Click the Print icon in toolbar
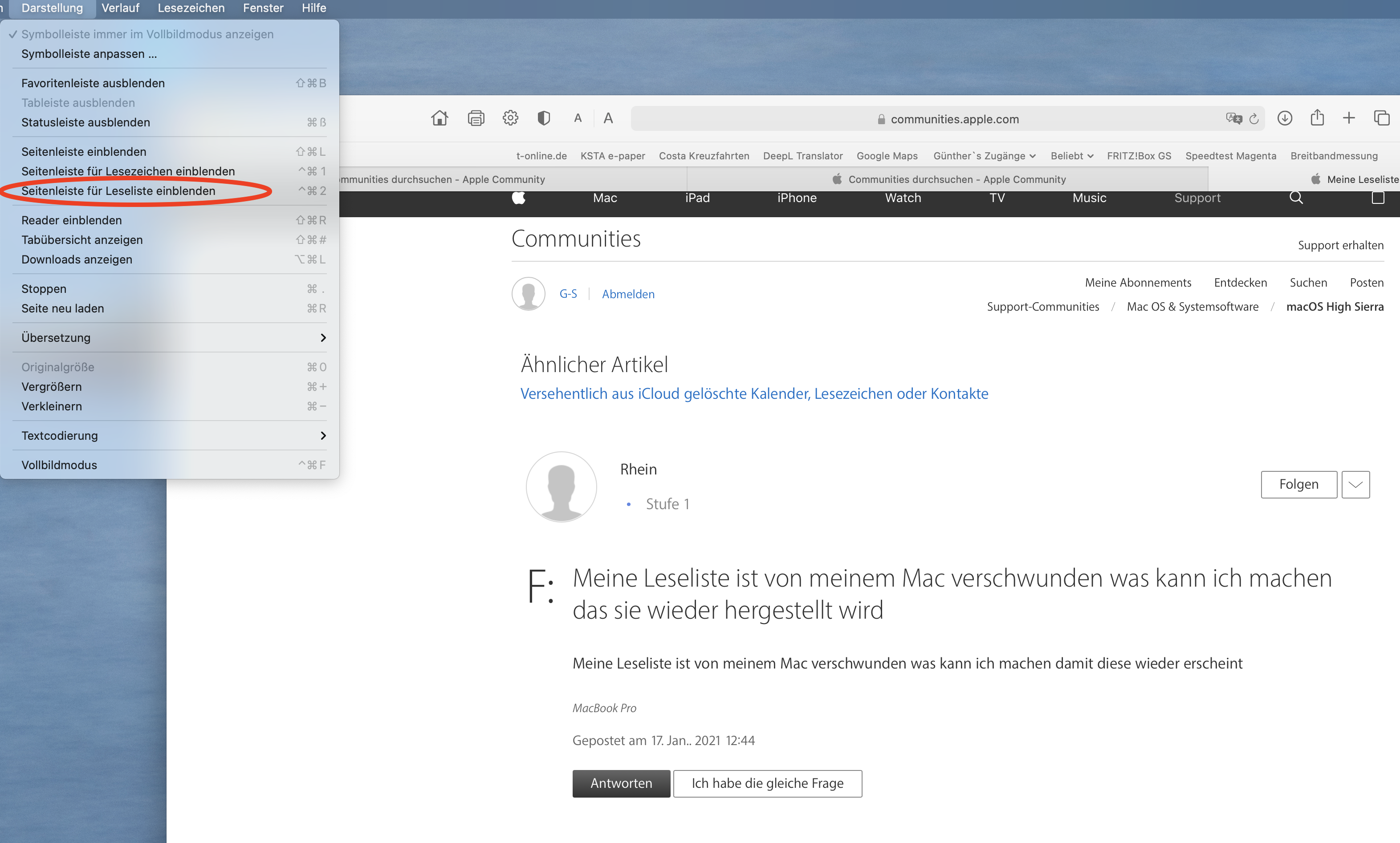The image size is (1400, 843). [476, 118]
